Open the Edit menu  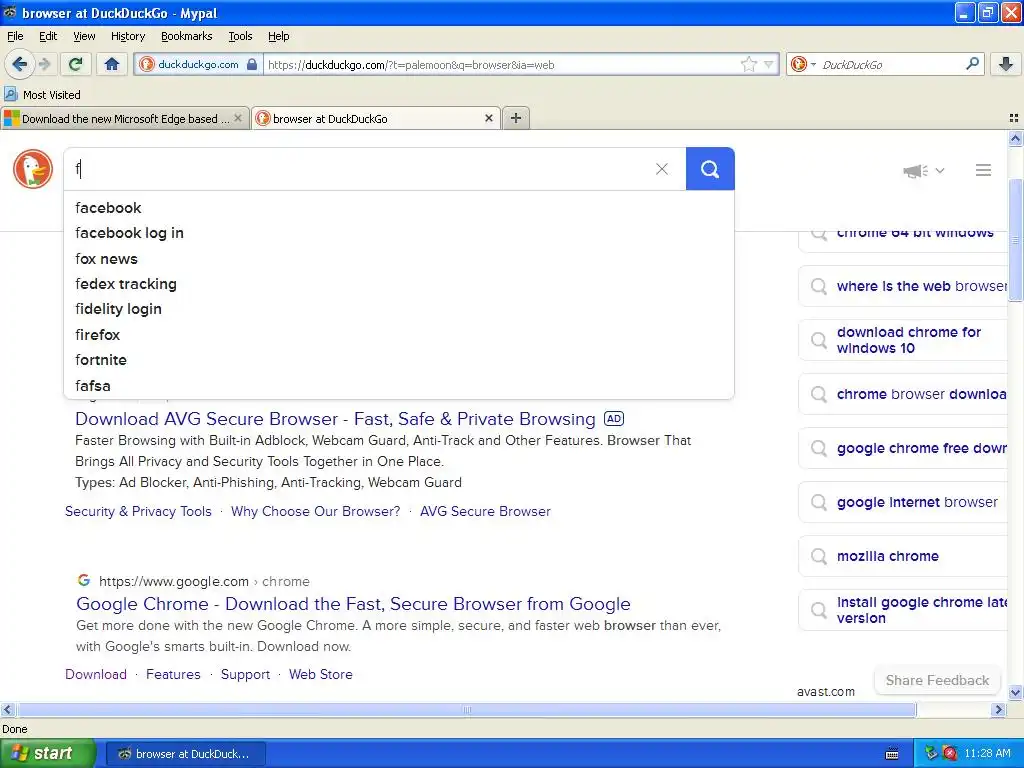coord(48,36)
